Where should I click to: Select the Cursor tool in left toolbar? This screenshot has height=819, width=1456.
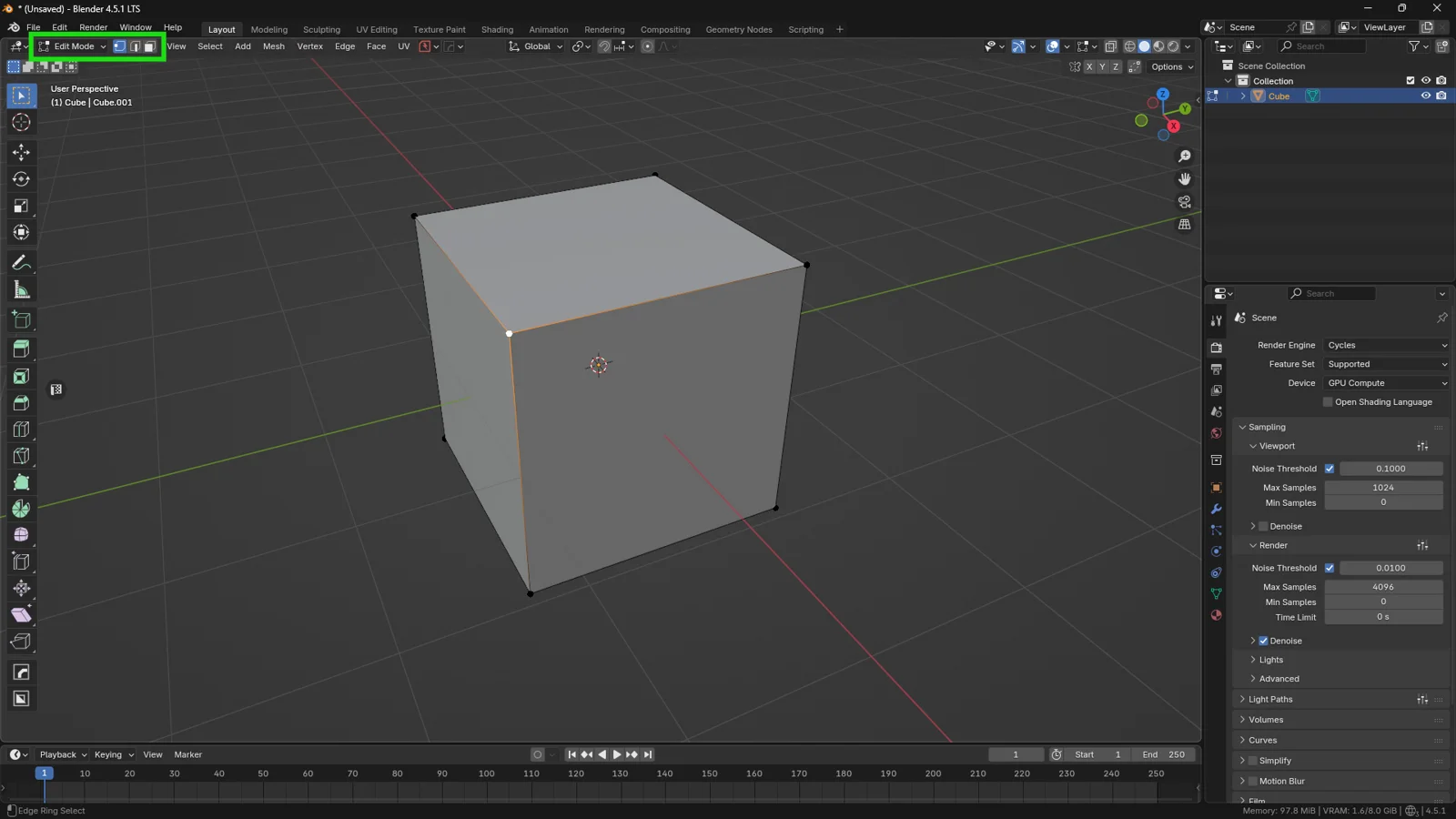tap(21, 122)
